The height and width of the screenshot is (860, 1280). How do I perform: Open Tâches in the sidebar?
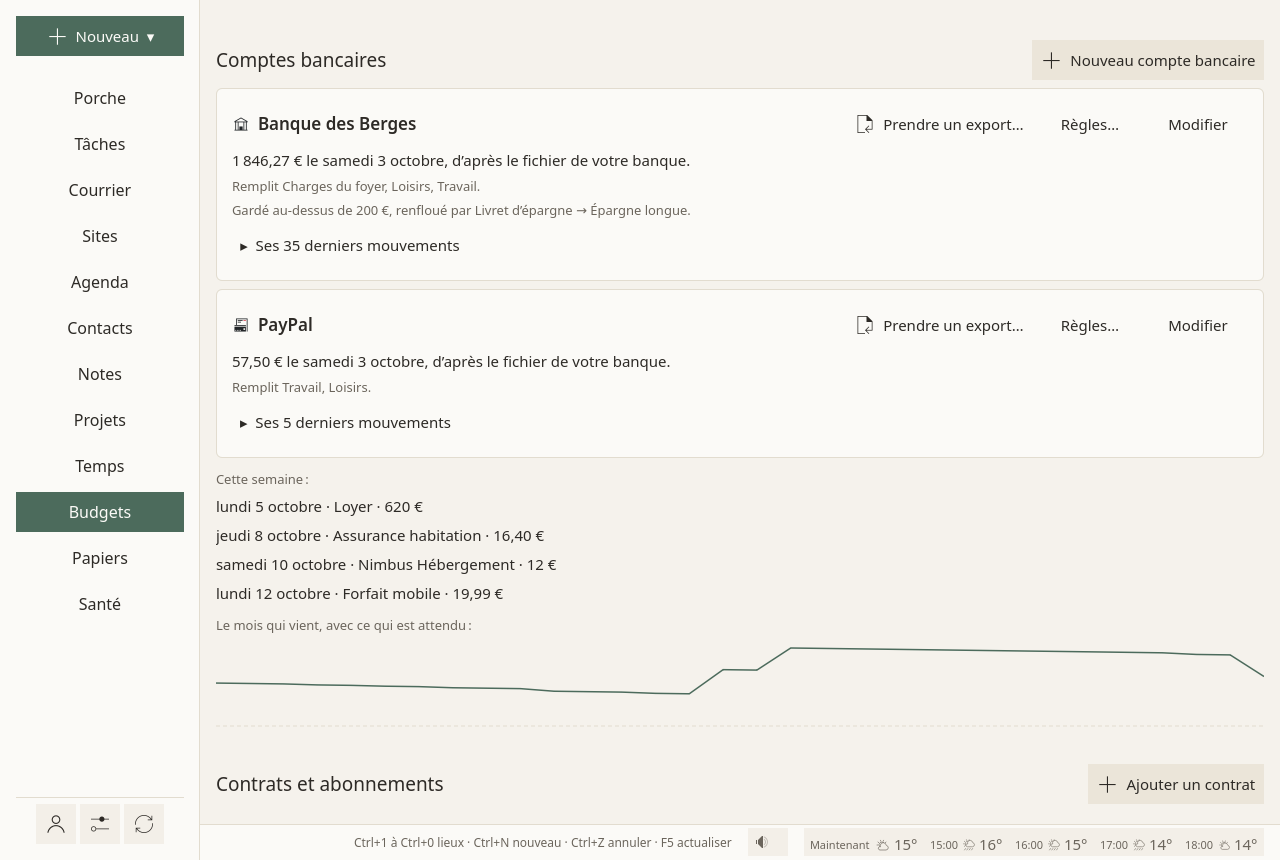coord(100,144)
